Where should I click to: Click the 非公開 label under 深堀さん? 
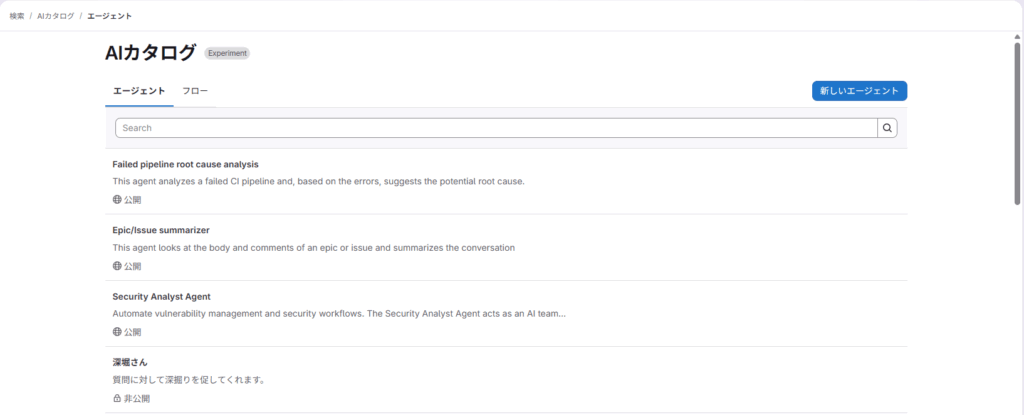click(137, 398)
